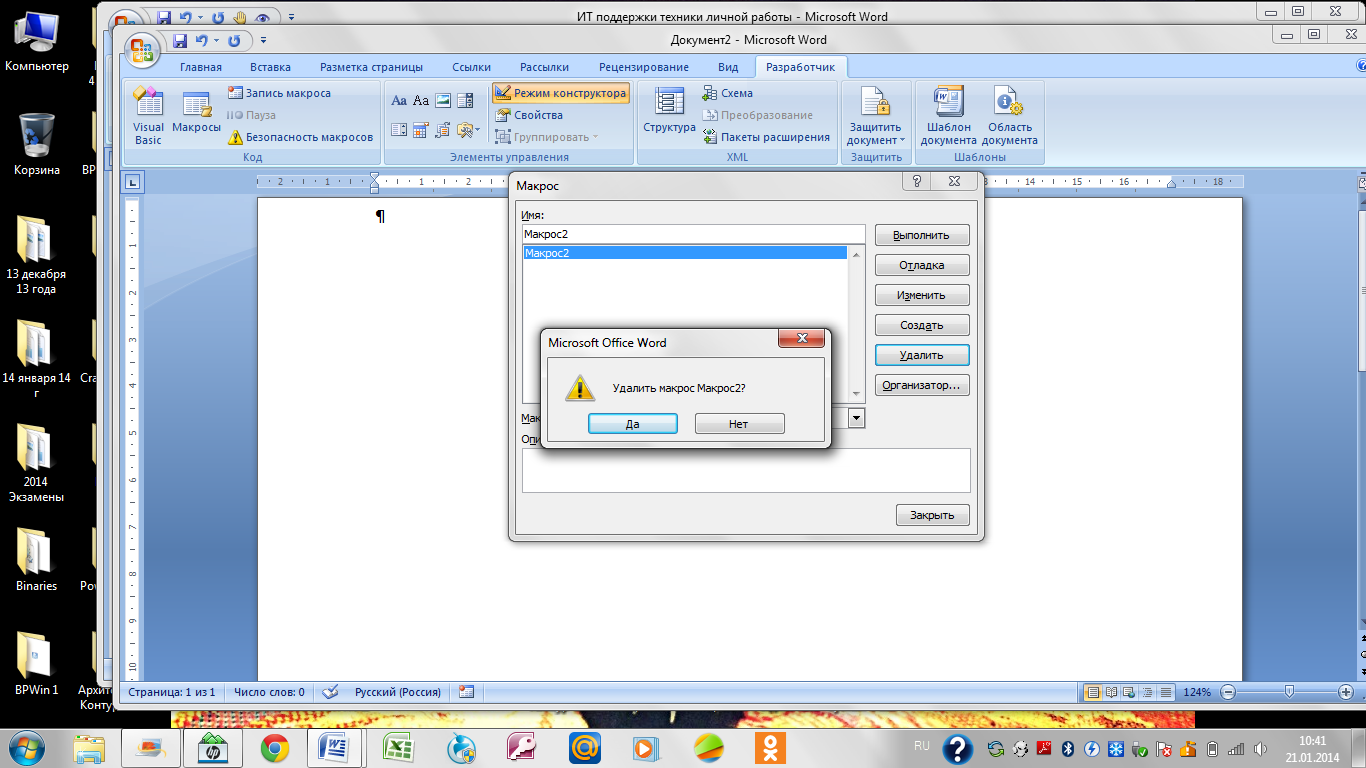Switch to the Вид tab
This screenshot has height=768, width=1366.
[728, 67]
